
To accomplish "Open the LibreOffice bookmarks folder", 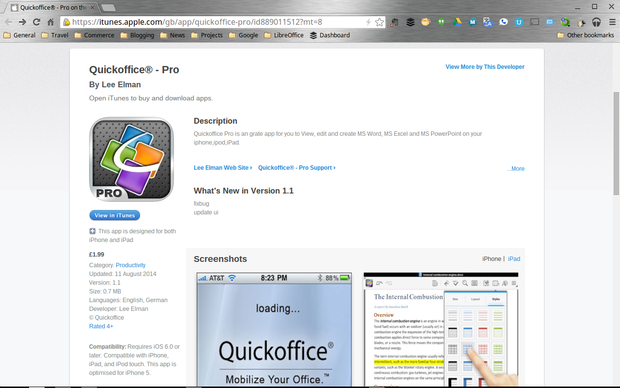I will 284,35.
